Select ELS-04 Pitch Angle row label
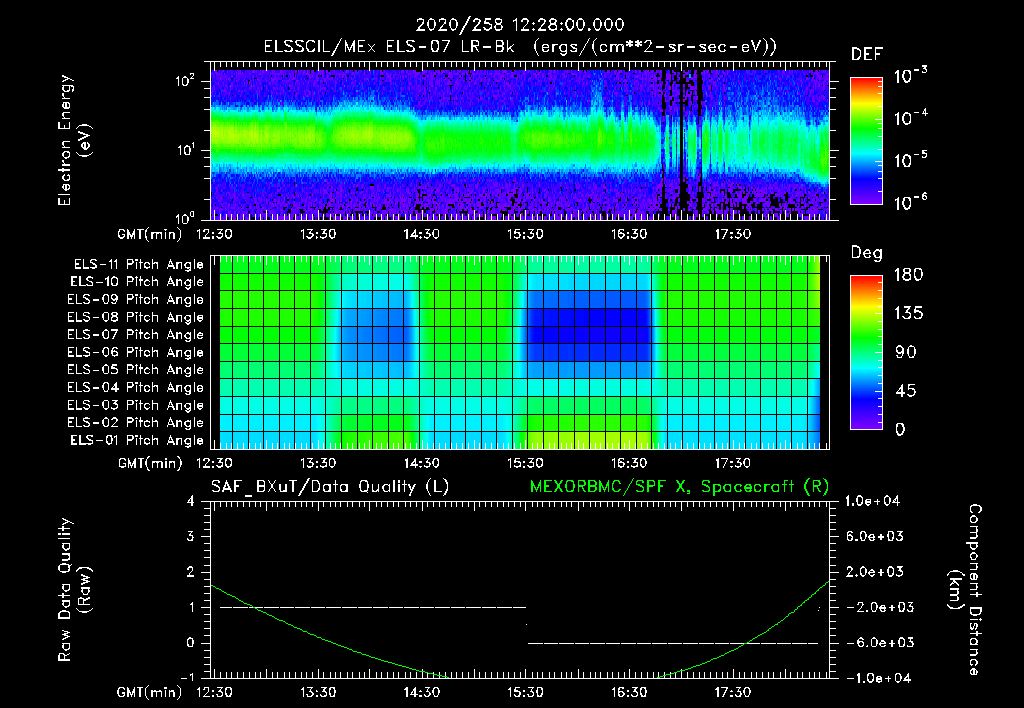Screen dimensions: 1024x708 [136, 387]
